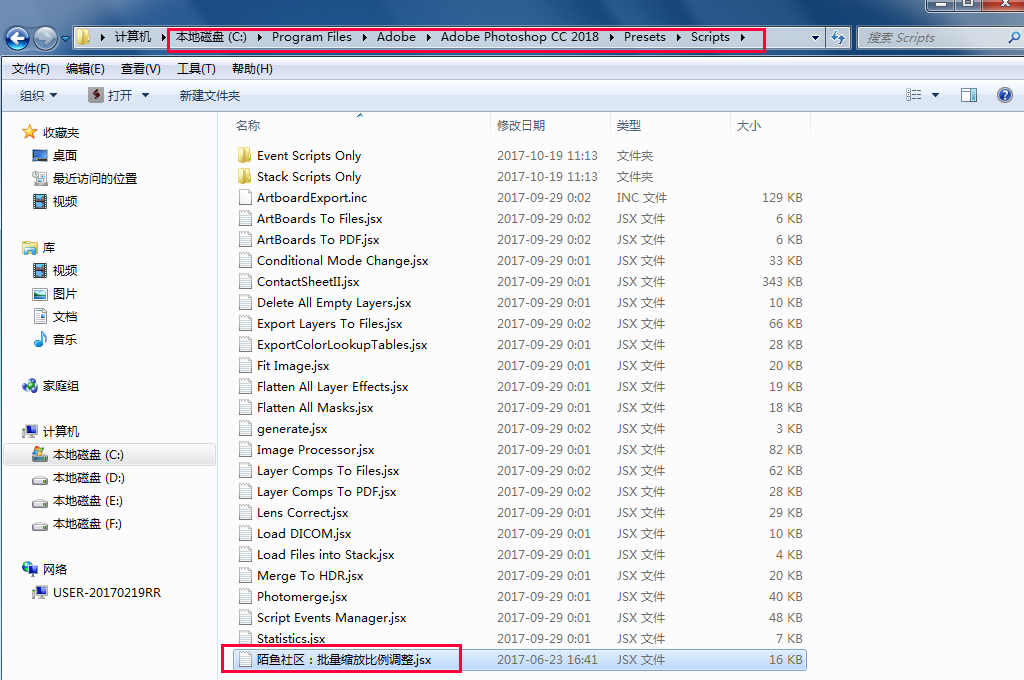
Task: Expand the address bar history dropdown
Action: click(x=815, y=38)
